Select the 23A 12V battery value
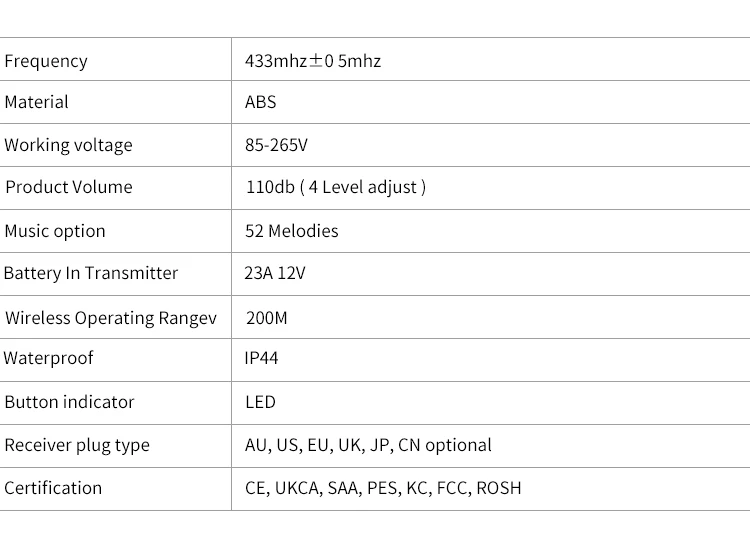This screenshot has height=542, width=750. (x=275, y=273)
